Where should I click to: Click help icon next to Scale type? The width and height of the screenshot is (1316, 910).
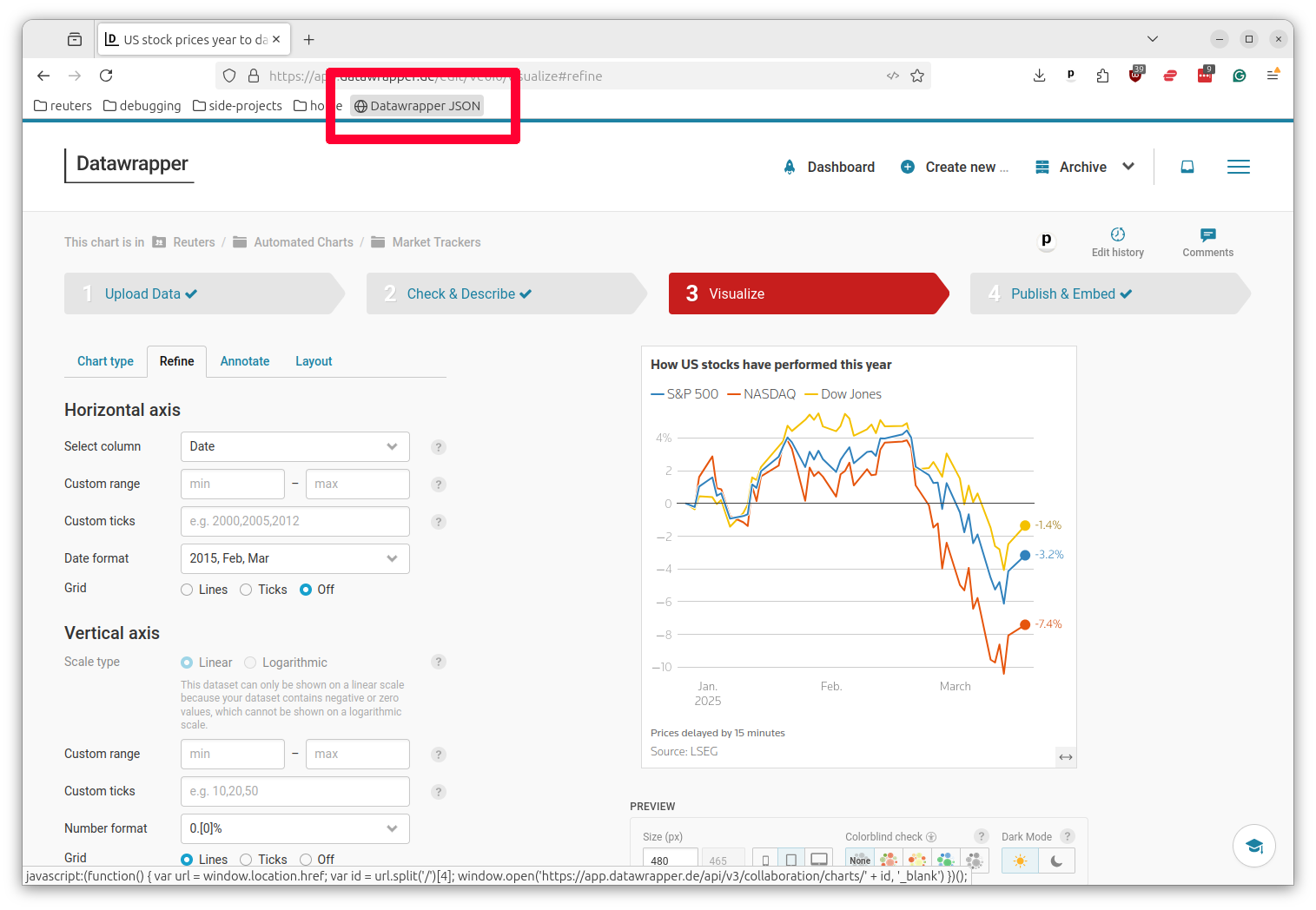439,662
